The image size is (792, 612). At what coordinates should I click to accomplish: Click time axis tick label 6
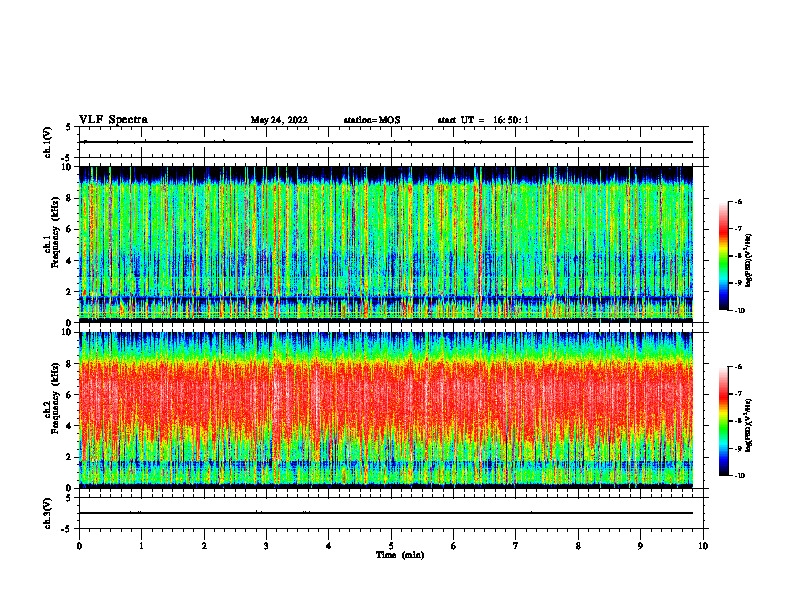(x=454, y=546)
